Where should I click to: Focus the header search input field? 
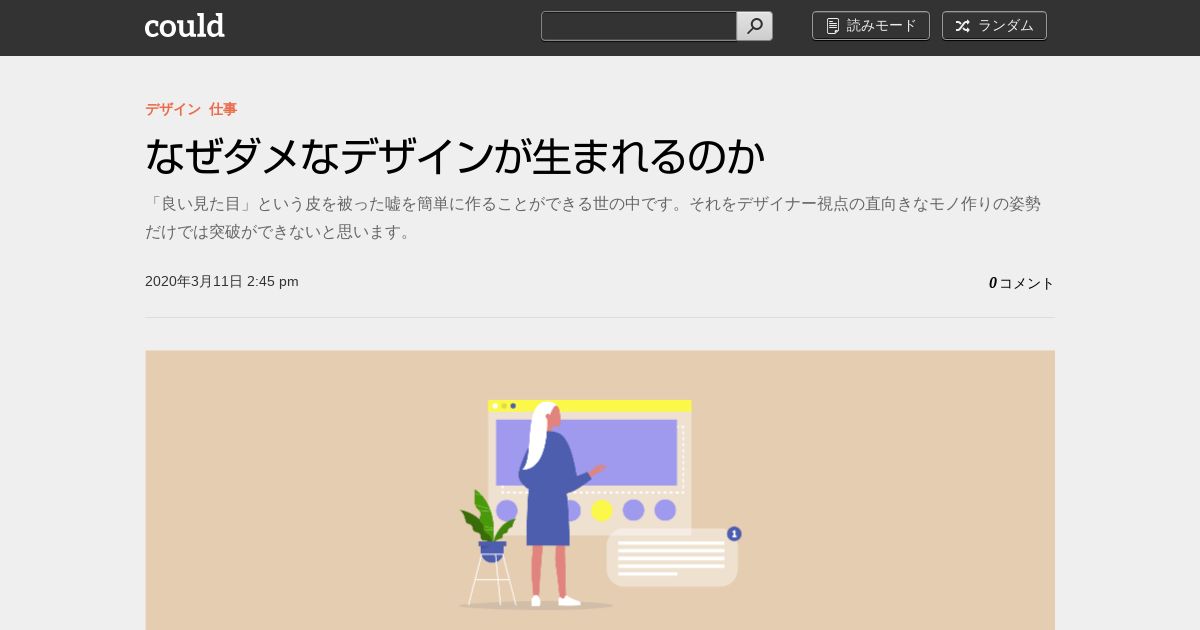click(639, 26)
